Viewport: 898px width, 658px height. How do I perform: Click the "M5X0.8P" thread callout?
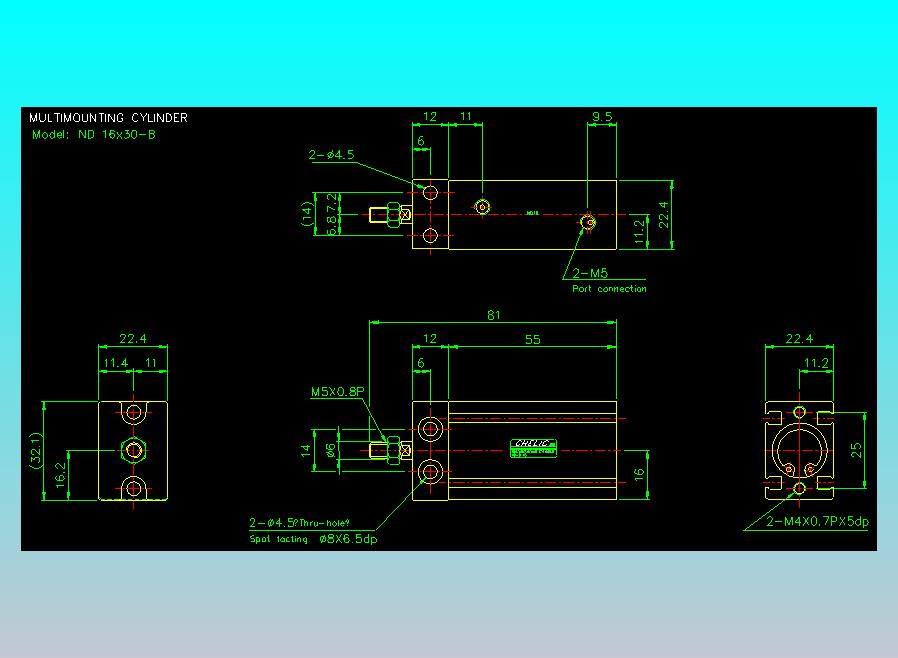(x=337, y=392)
